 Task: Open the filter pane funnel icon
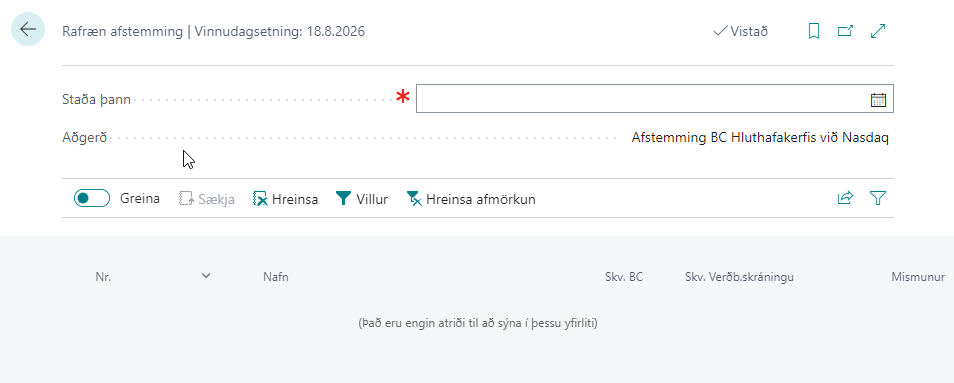877,198
